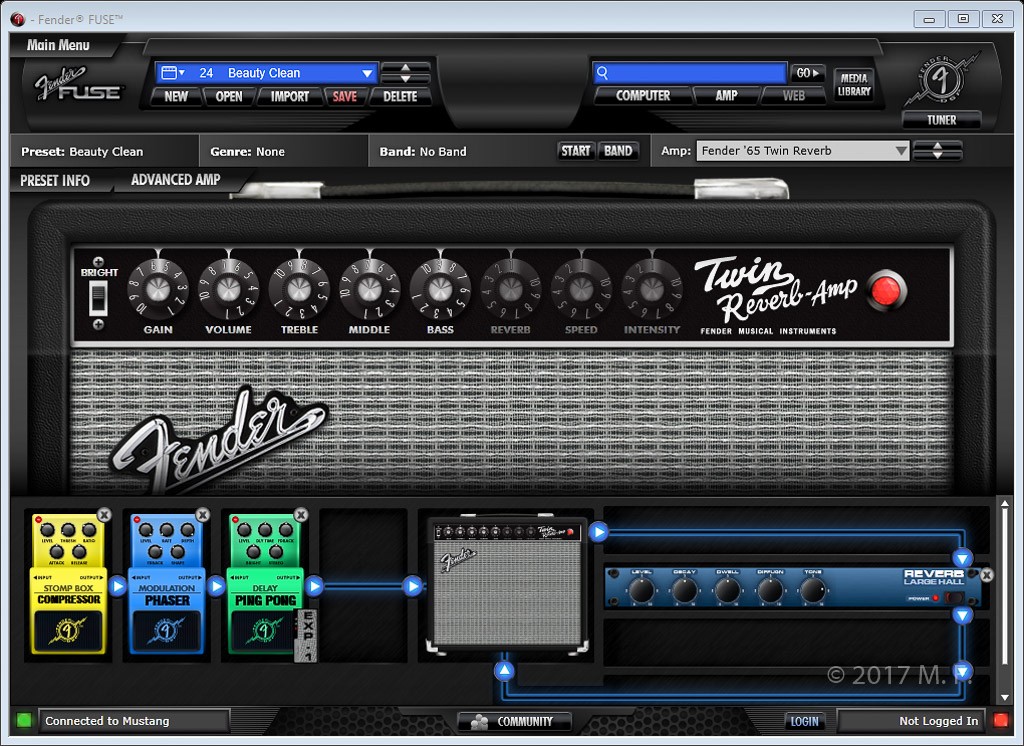The image size is (1024, 746).
Task: Click arrow between Phaser and Delay pedals
Action: [216, 586]
